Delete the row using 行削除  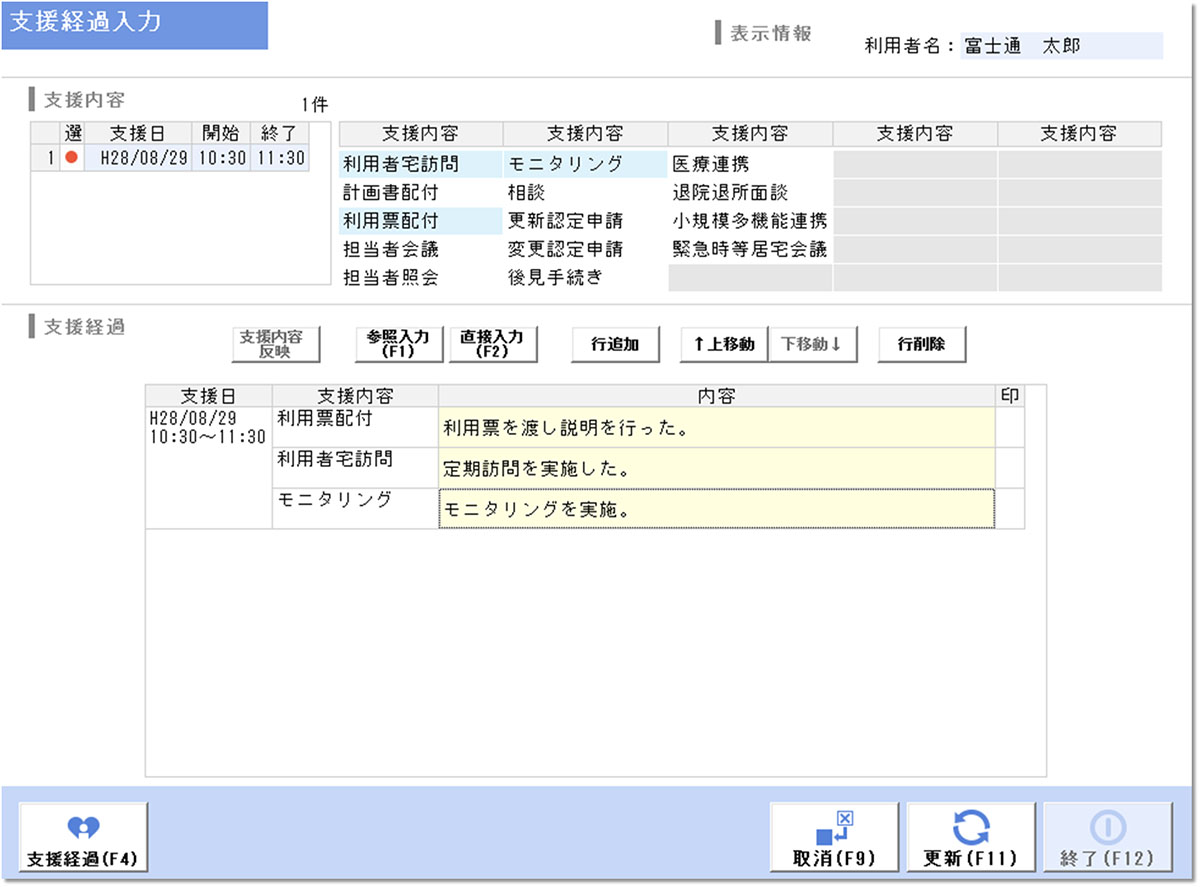923,345
